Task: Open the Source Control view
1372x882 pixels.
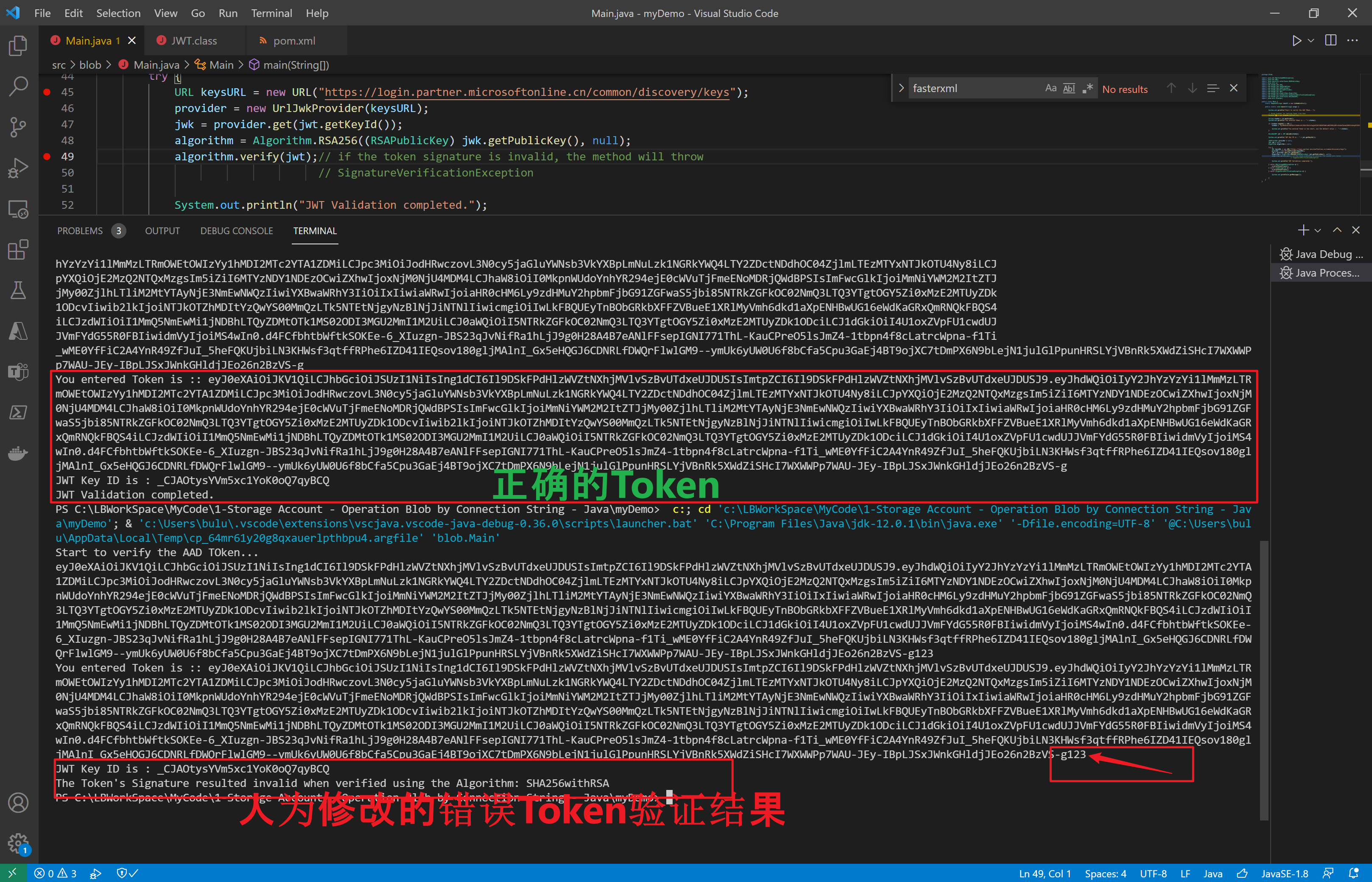Action: [x=18, y=127]
